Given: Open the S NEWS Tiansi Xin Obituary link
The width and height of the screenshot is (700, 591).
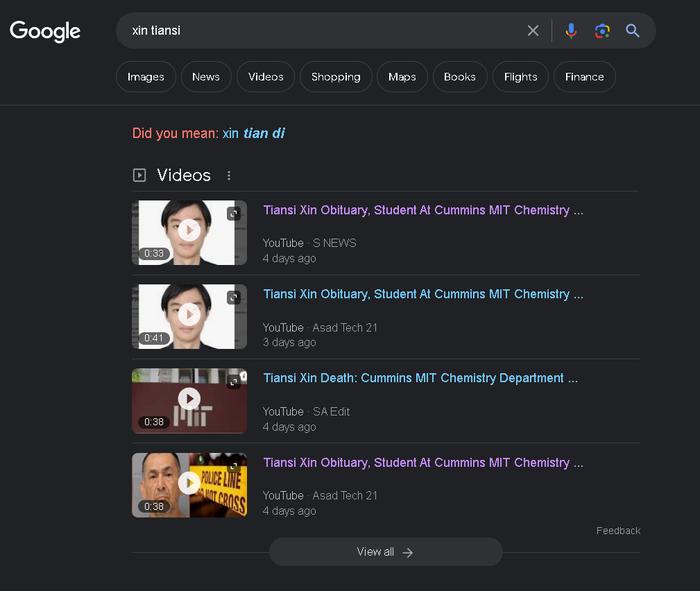Looking at the screenshot, I should 423,210.
